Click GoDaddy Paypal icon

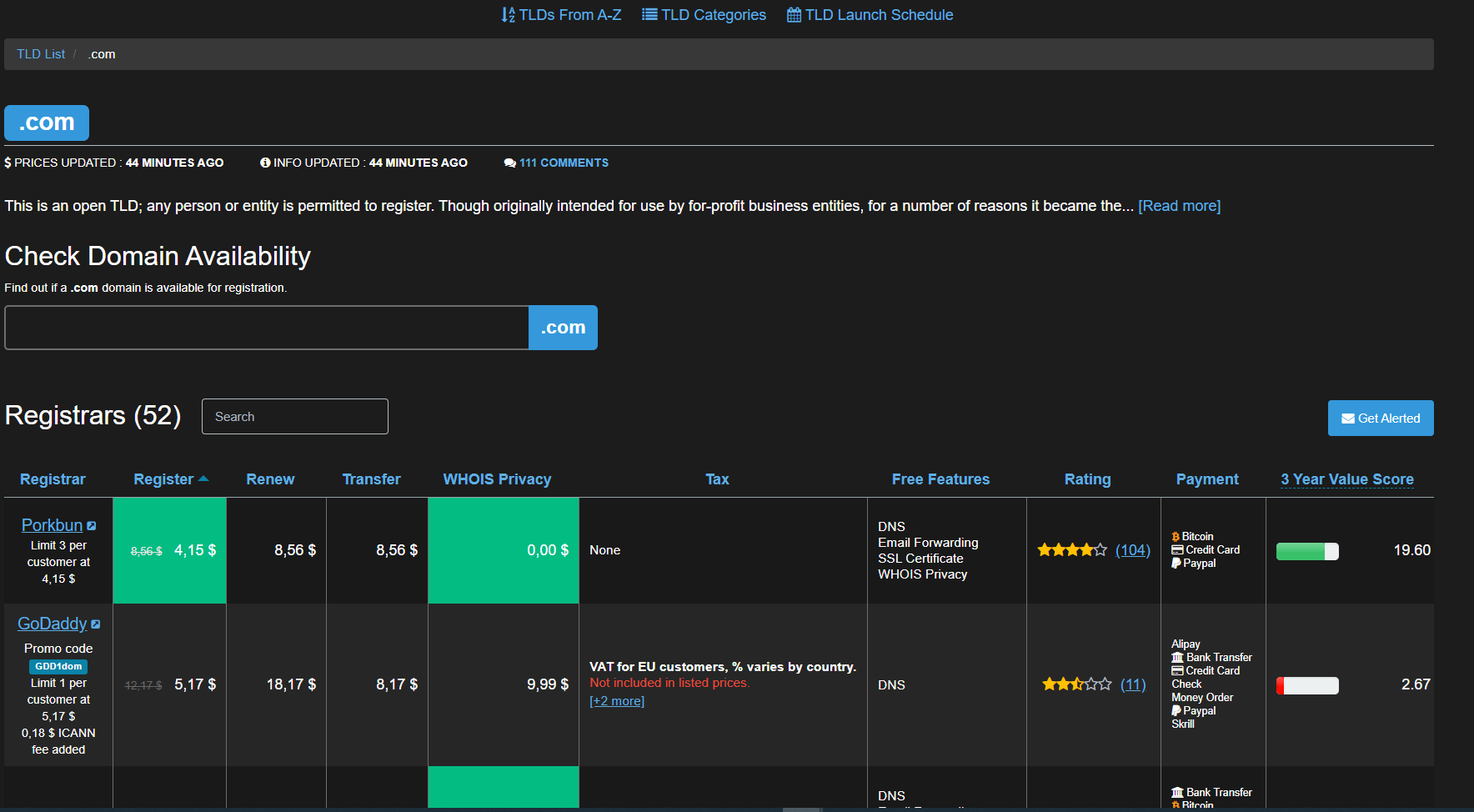1176,711
